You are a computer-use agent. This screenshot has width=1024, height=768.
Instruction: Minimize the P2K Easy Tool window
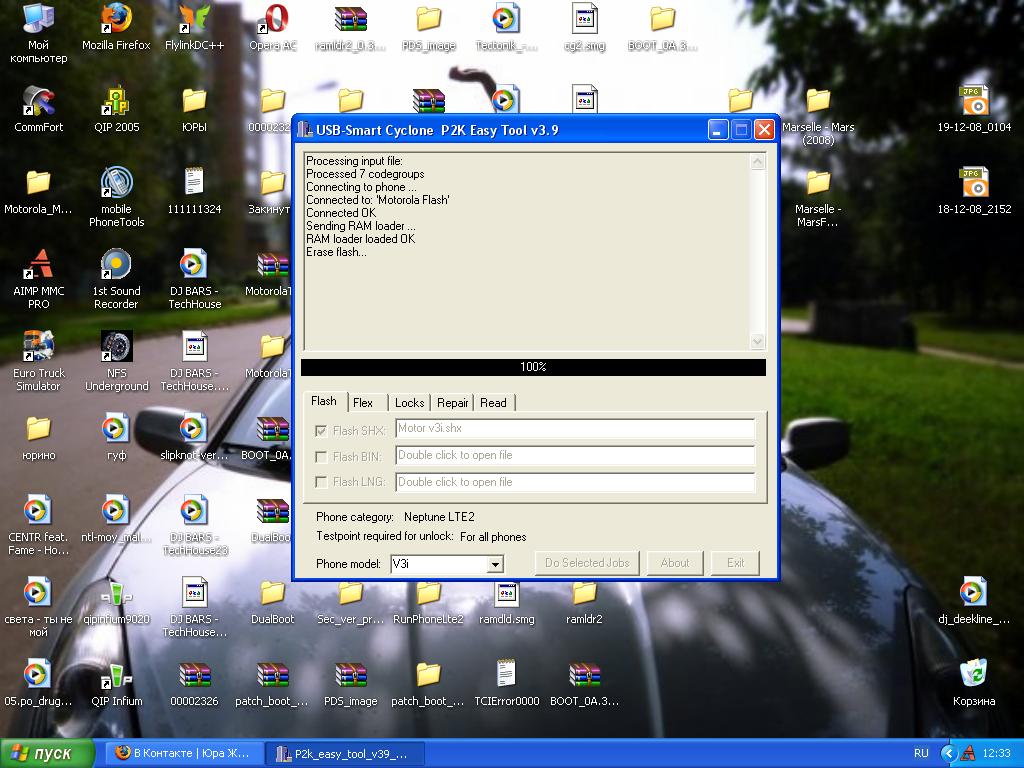pos(718,130)
